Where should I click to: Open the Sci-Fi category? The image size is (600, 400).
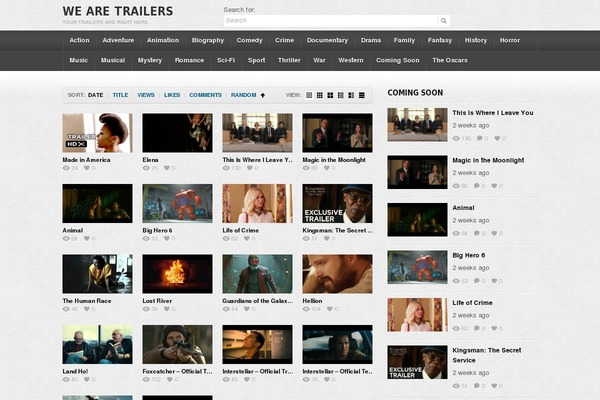pyautogui.click(x=226, y=60)
